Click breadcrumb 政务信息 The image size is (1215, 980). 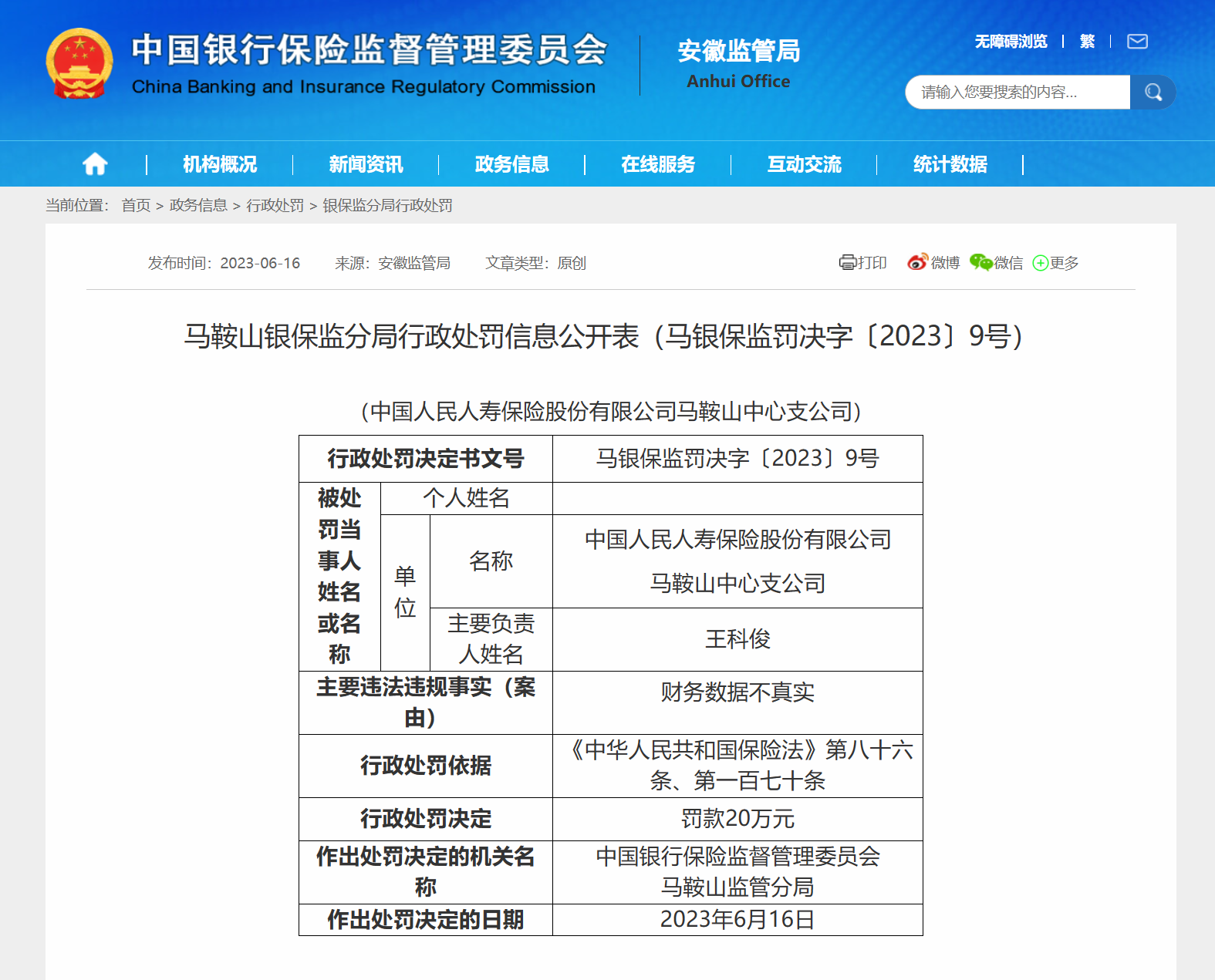[x=198, y=205]
